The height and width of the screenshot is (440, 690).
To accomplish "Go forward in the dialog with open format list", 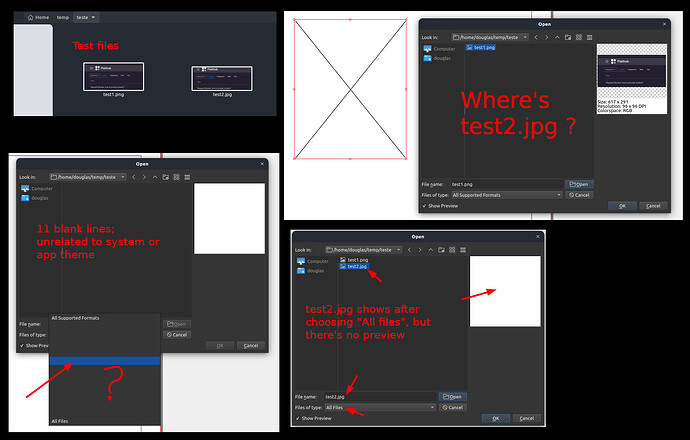I will pos(144,177).
